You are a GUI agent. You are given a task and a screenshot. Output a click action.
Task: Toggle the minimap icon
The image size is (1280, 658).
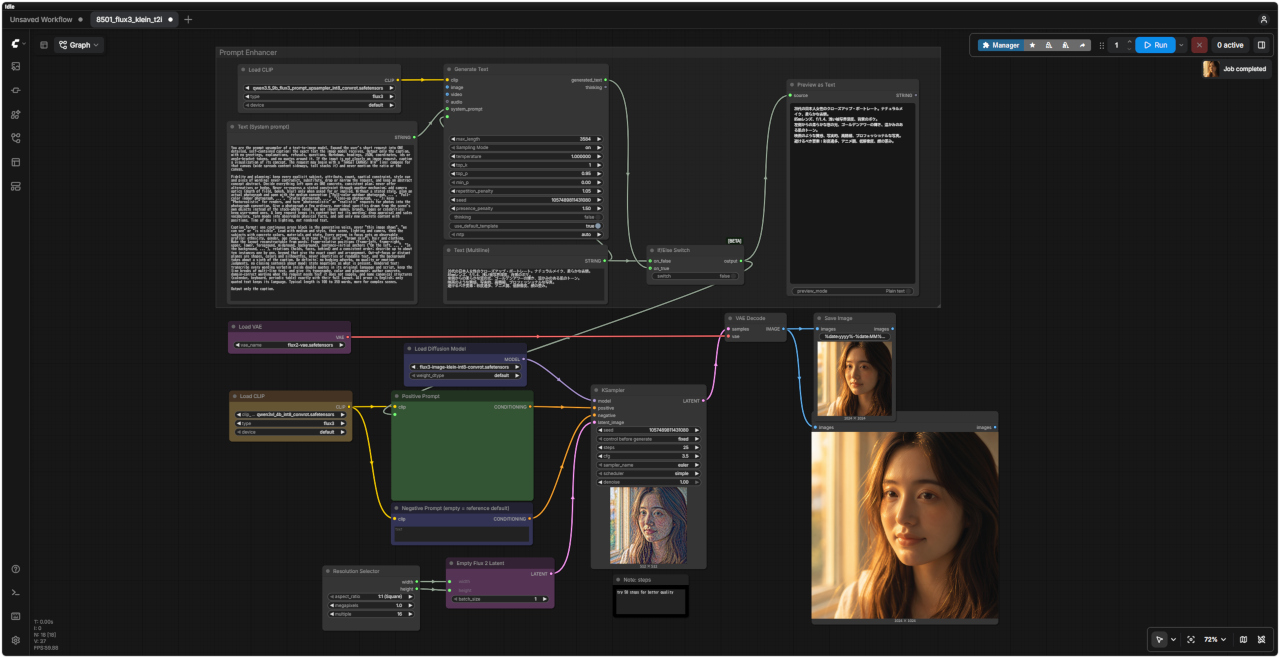[x=1243, y=639]
